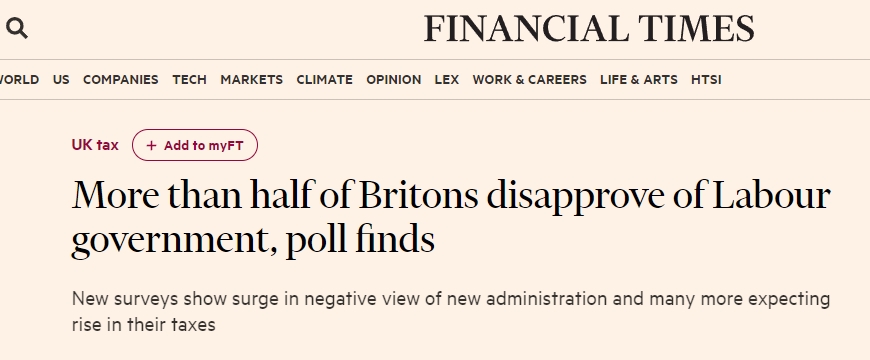Open the Lex column link
The width and height of the screenshot is (870, 360).
447,80
